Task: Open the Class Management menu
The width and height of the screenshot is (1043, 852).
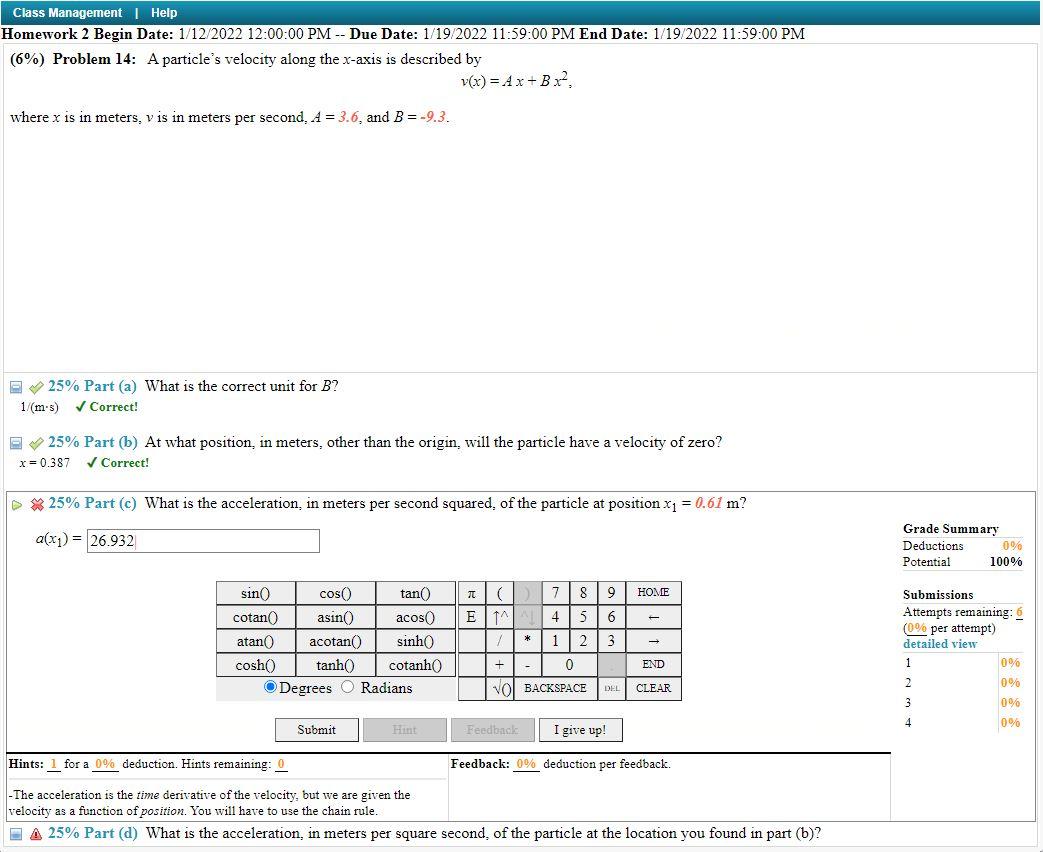Action: (66, 12)
